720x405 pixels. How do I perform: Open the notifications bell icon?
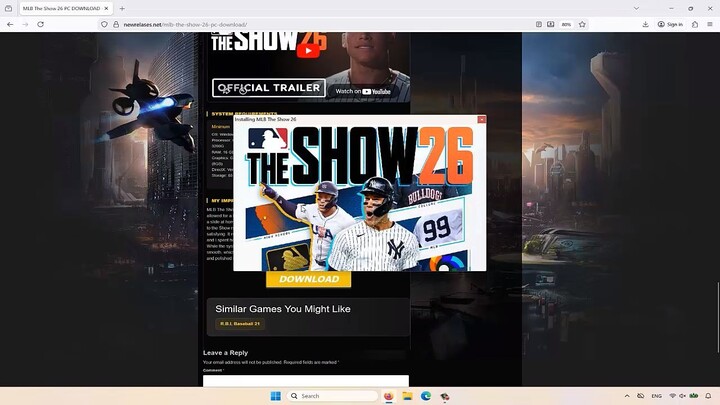[x=708, y=396]
